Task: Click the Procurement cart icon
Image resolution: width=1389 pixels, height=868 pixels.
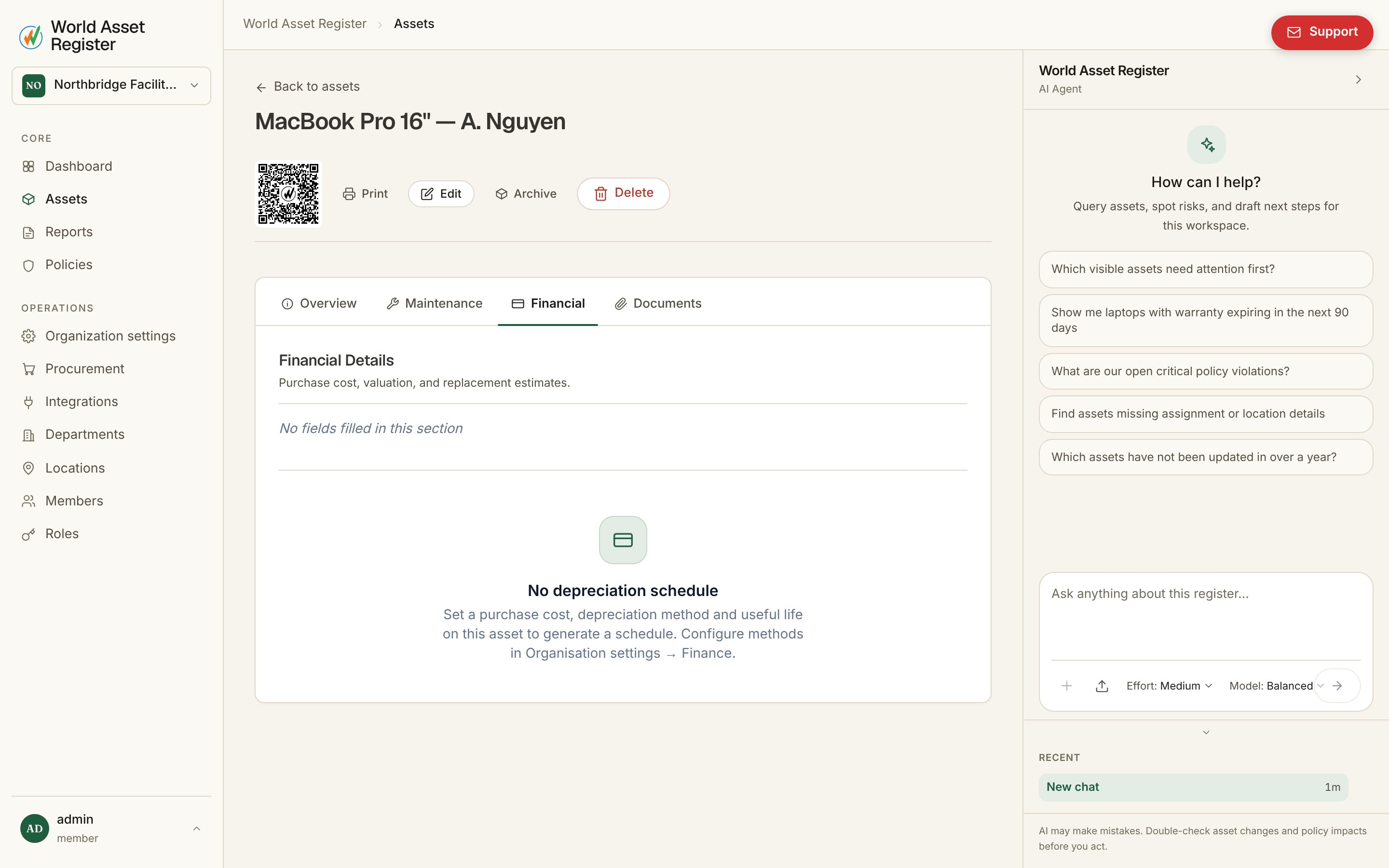Action: (x=28, y=369)
